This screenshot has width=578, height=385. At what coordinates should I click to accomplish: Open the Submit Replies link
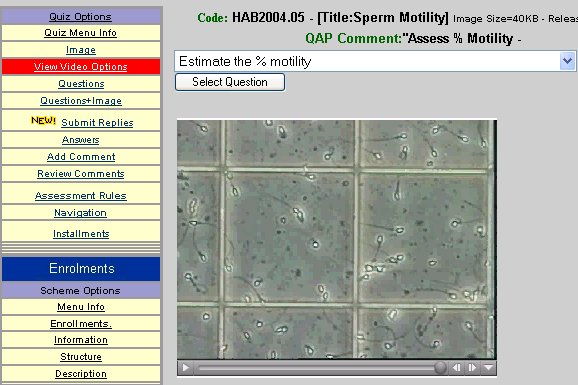point(97,123)
